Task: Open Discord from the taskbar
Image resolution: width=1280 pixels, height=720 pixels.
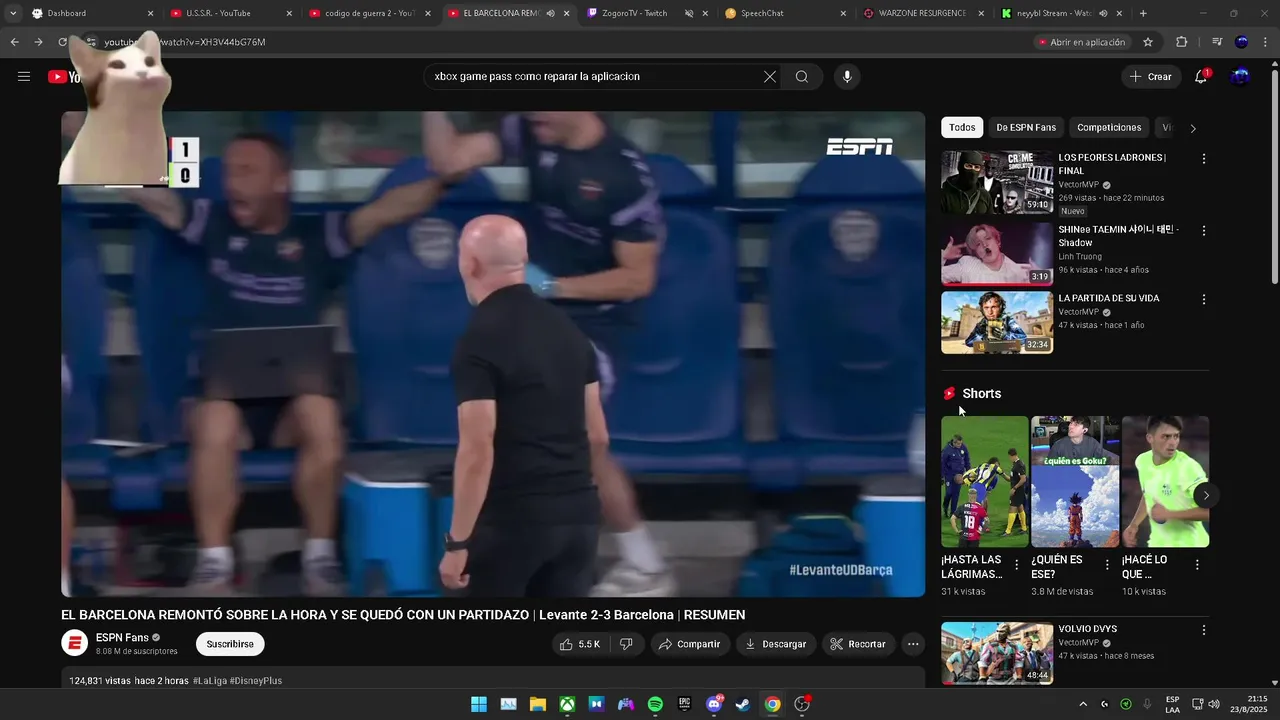Action: click(x=714, y=704)
